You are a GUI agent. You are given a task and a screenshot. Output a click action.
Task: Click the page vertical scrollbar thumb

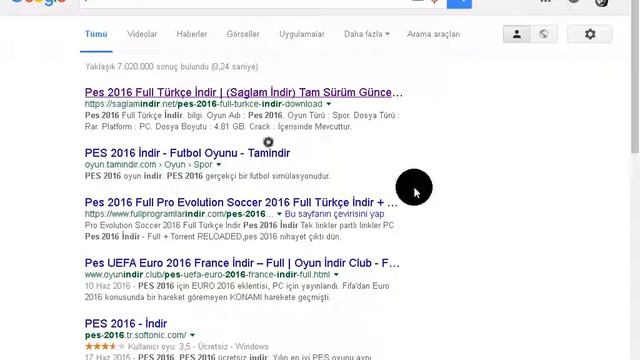tap(635, 77)
